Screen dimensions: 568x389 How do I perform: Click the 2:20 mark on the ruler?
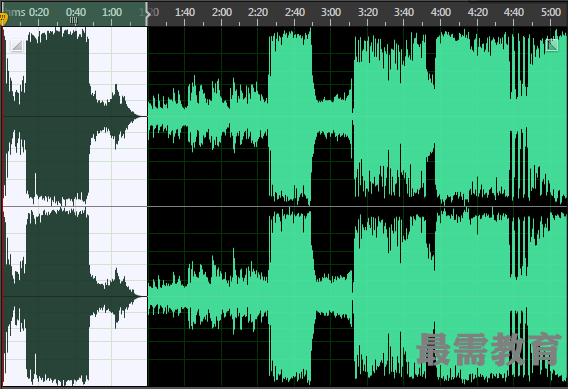tap(258, 12)
